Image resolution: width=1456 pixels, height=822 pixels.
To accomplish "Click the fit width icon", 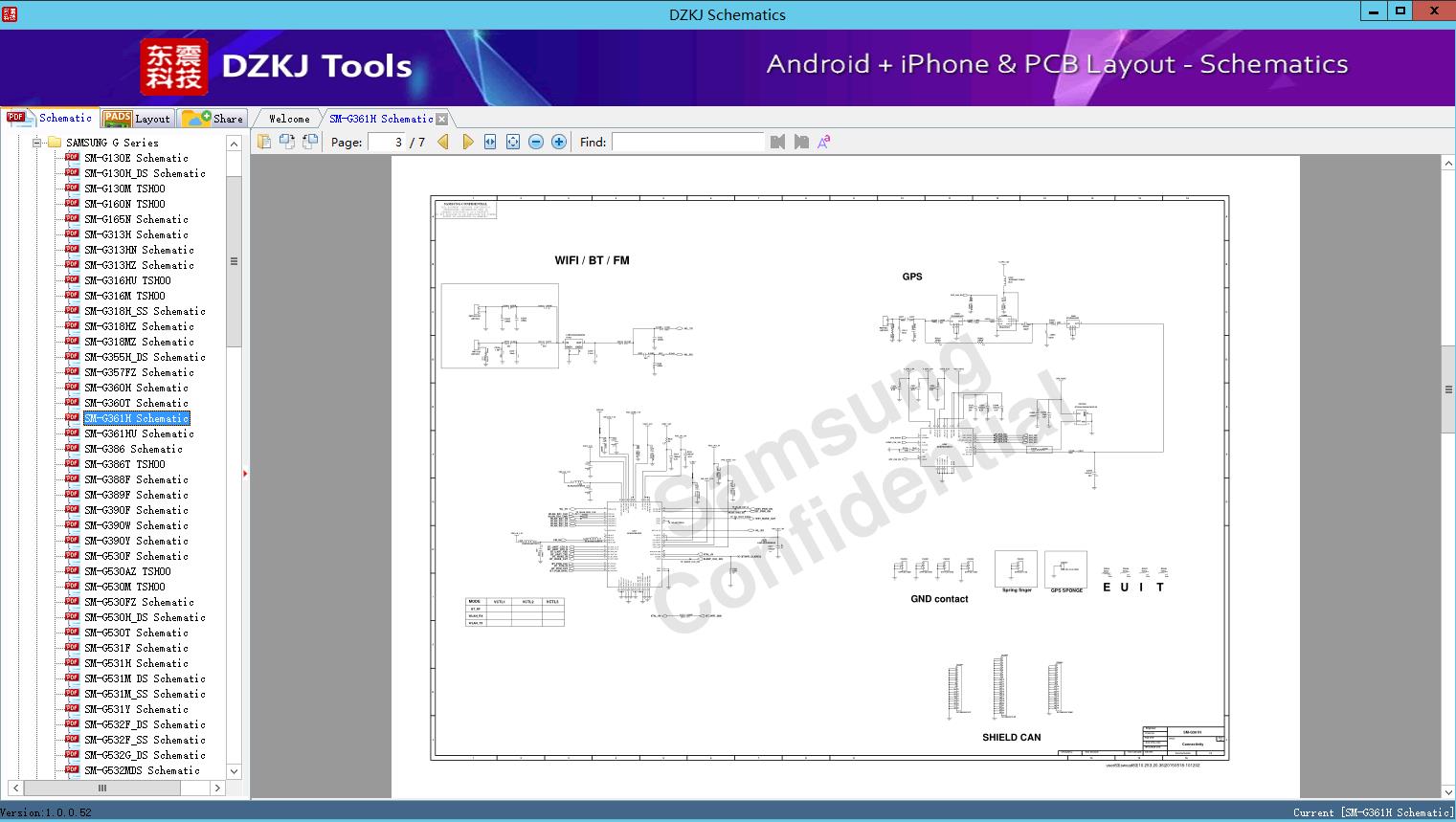I will click(490, 142).
